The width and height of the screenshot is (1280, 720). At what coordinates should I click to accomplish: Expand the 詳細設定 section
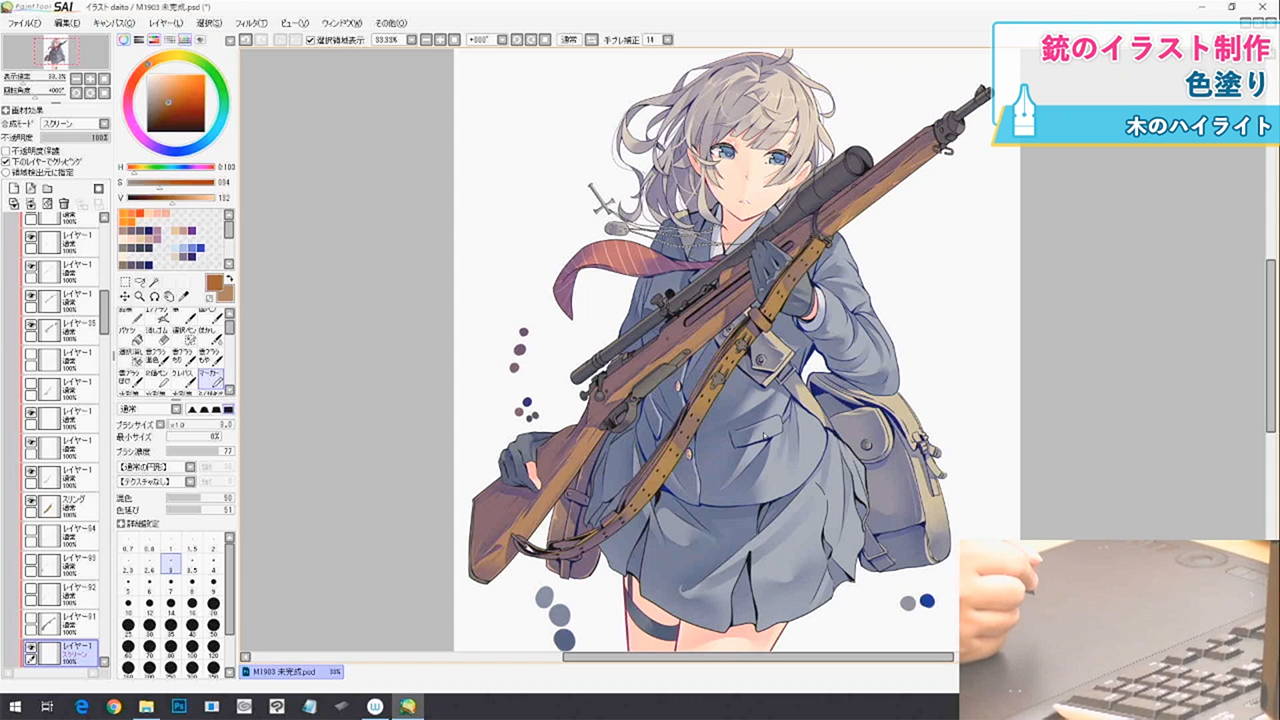pos(121,524)
